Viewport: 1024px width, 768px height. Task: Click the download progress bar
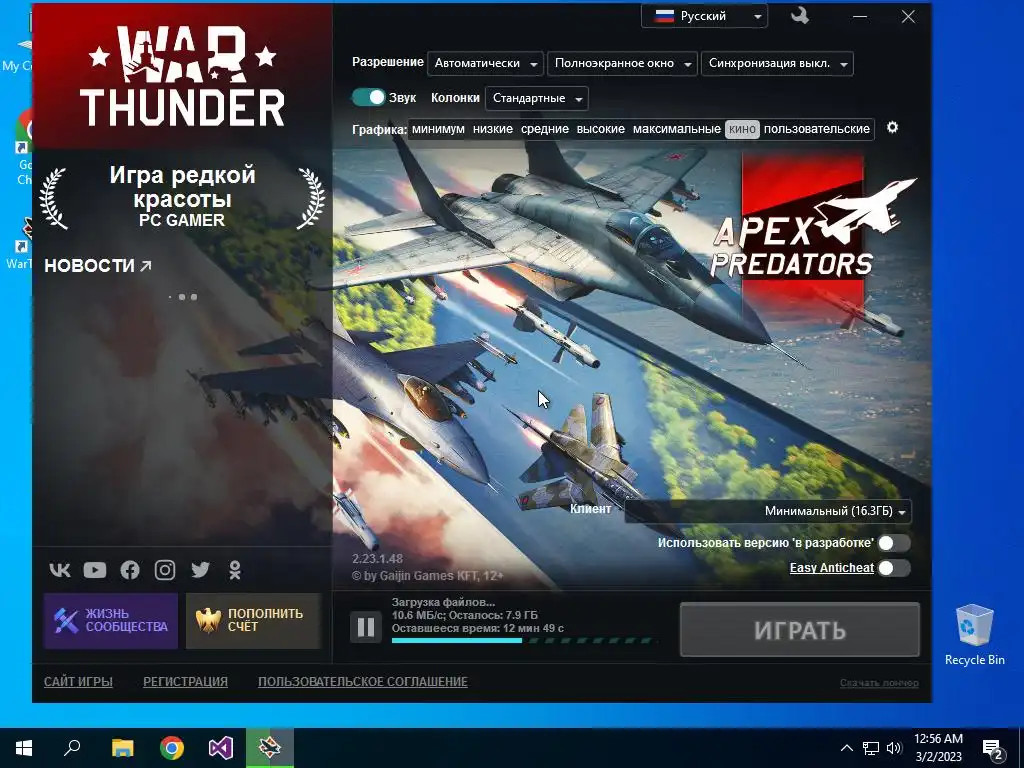pos(522,641)
